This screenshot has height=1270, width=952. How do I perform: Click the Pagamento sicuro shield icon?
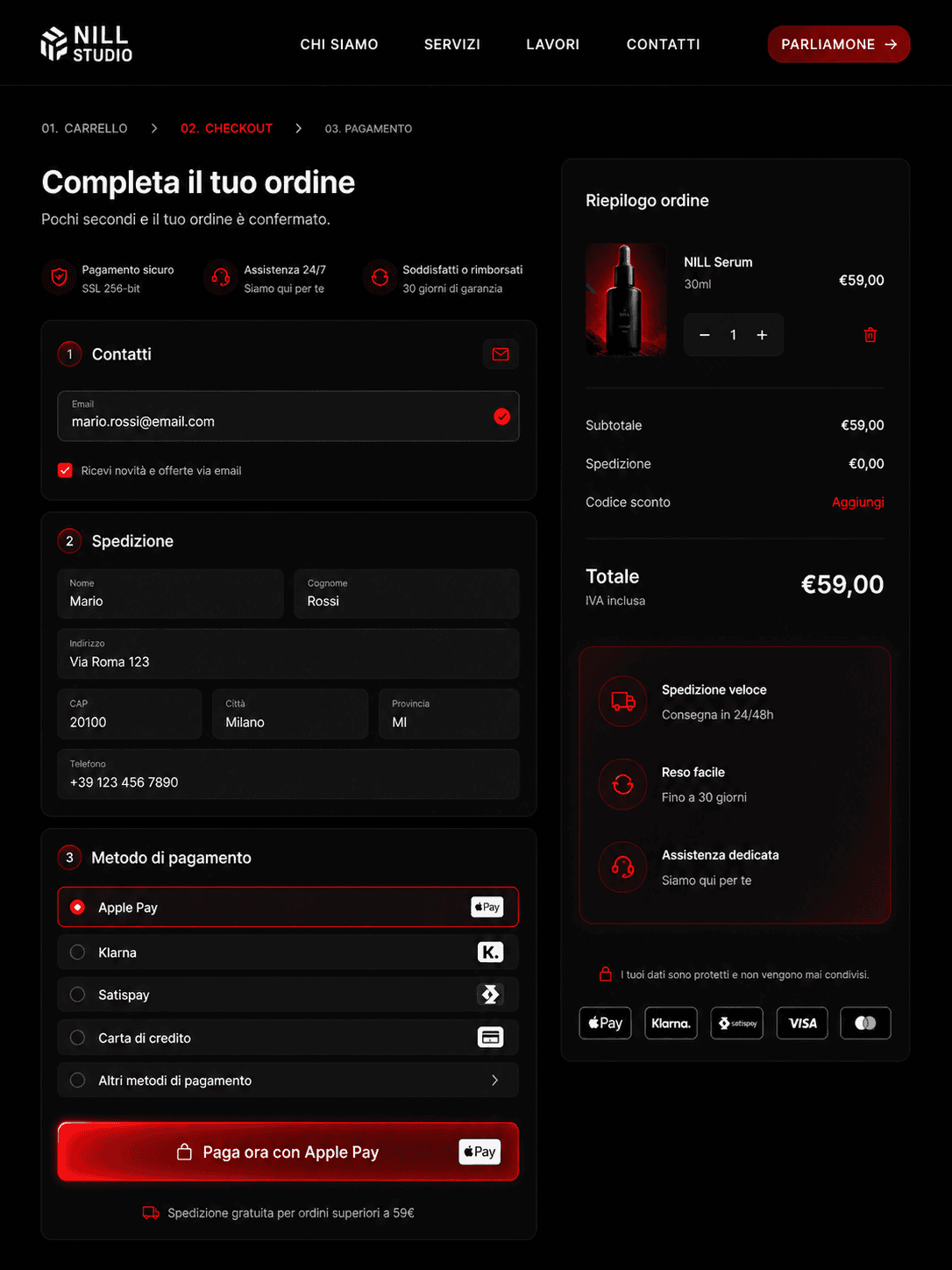click(x=59, y=278)
